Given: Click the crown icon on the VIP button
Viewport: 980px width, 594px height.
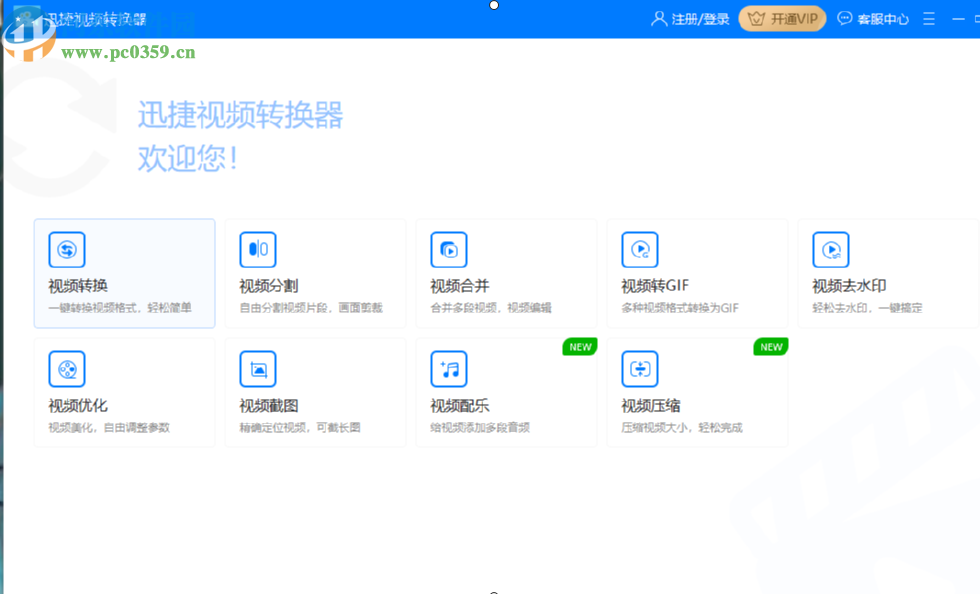Looking at the screenshot, I should coord(755,18).
